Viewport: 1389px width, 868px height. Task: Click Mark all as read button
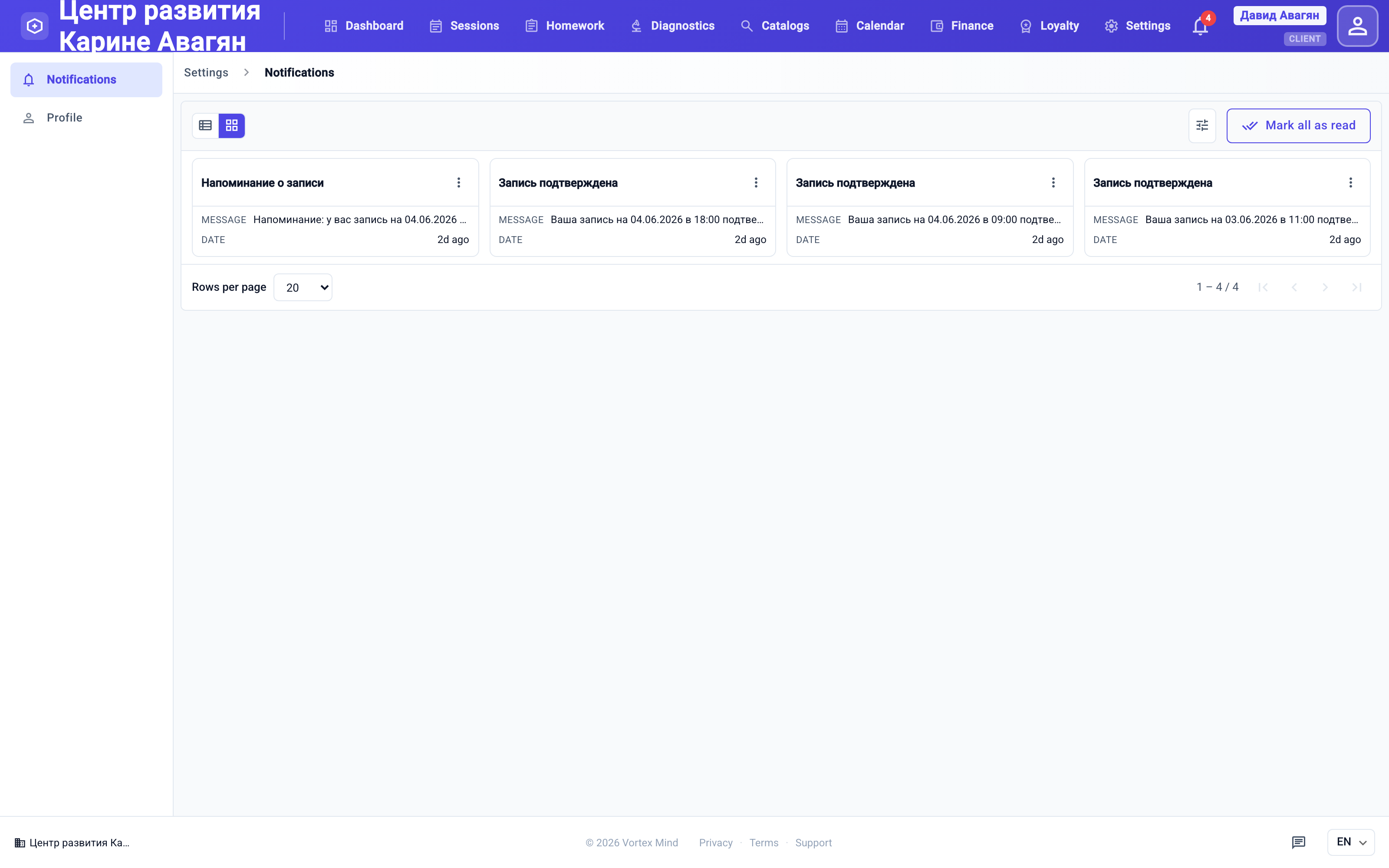pos(1298,125)
